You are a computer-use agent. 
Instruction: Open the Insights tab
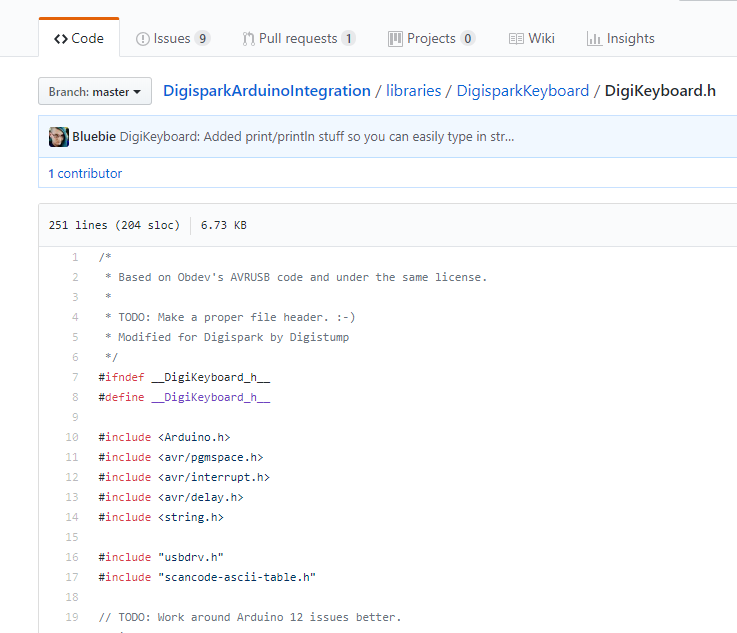620,39
